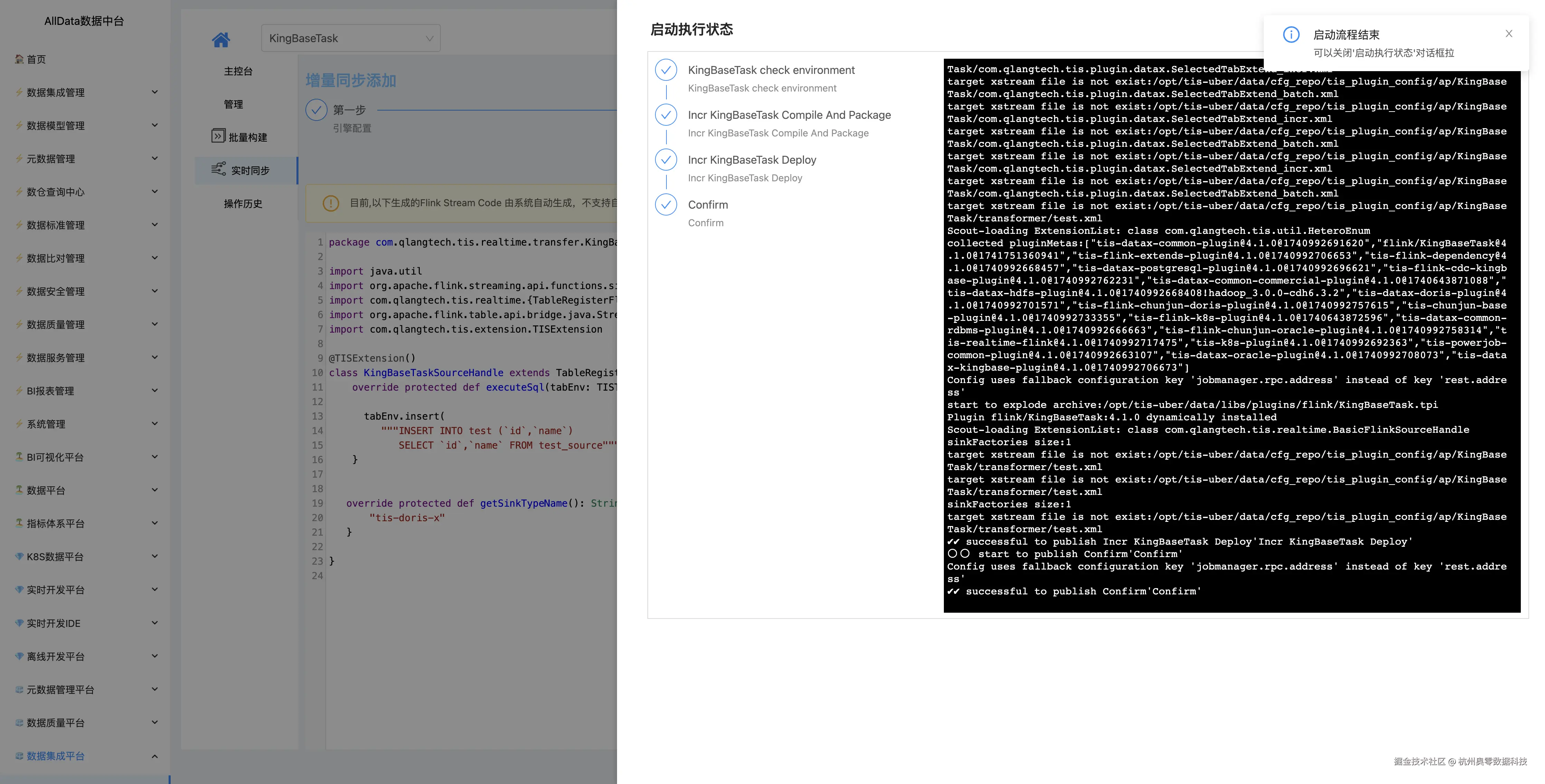This screenshot has width=1545, height=784.
Task: Click the first step checkmark circle (第一步)
Action: click(x=316, y=110)
